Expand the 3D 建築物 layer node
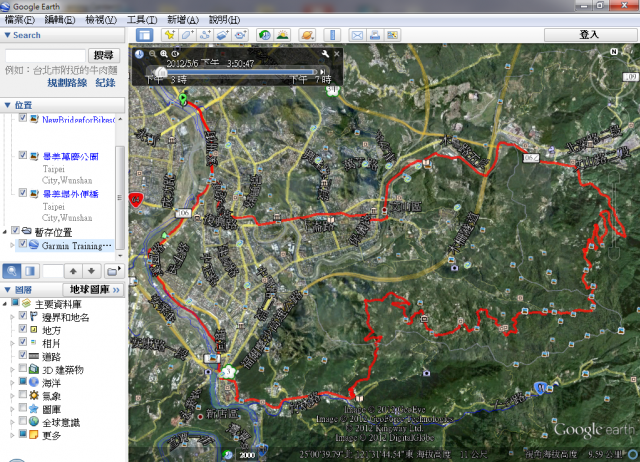This screenshot has height=462, width=640. pos(12,369)
